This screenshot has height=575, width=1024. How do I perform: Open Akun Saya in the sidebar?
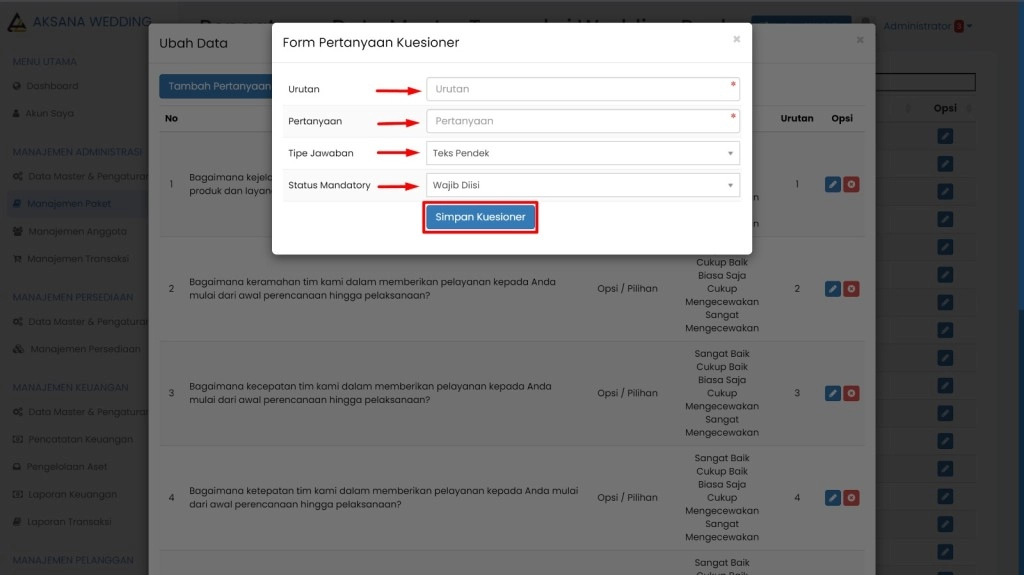[50, 114]
